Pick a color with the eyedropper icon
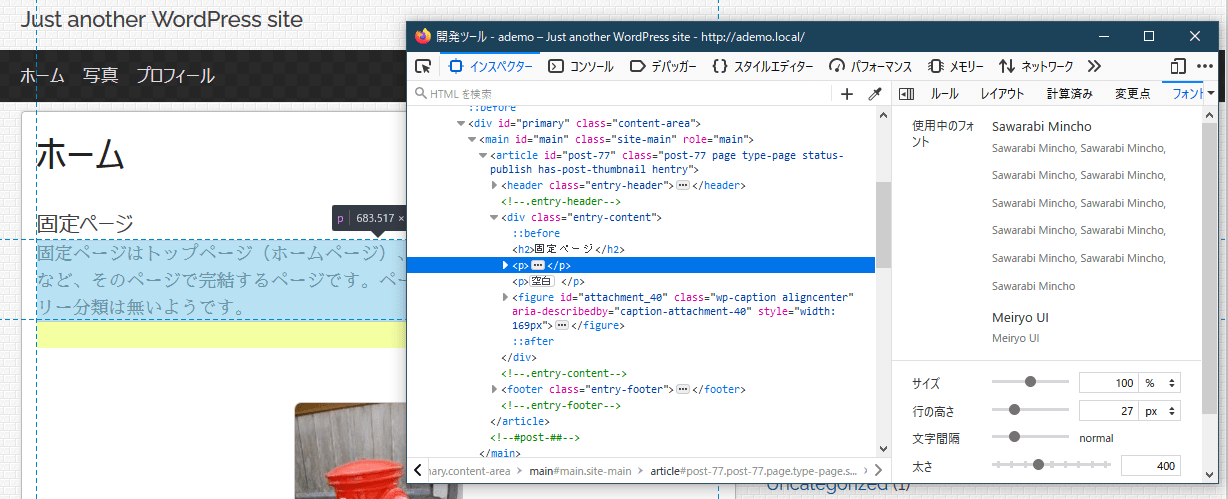Viewport: 1228px width, 499px height. coord(874,94)
